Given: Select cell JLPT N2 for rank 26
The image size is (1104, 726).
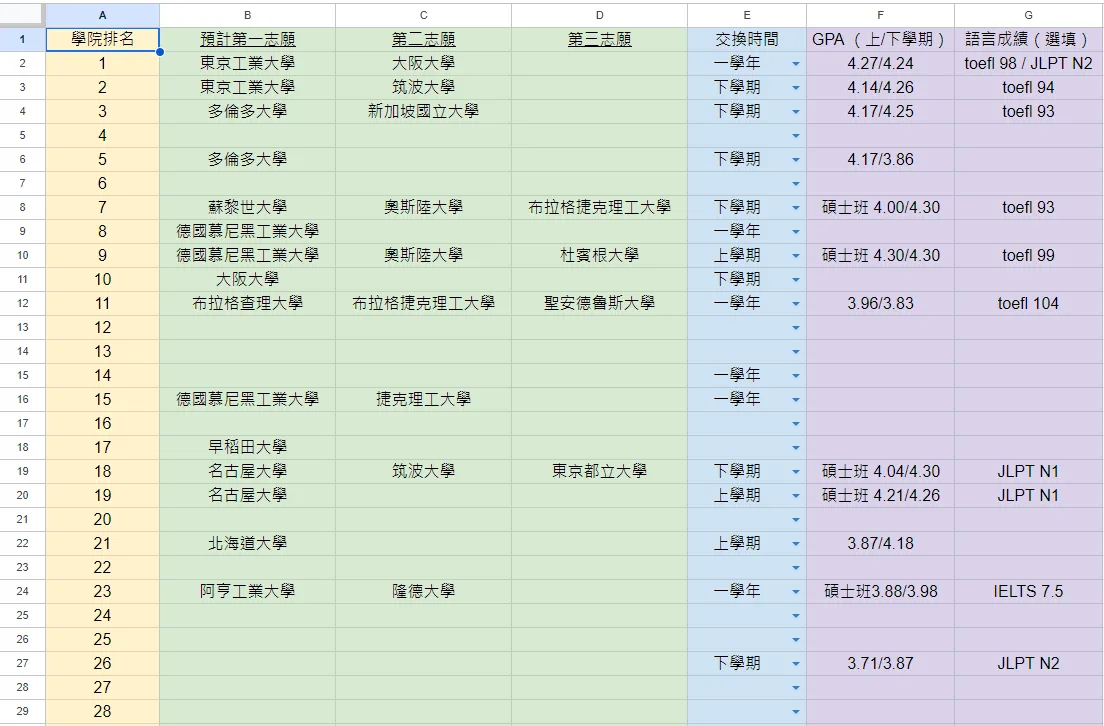Looking at the screenshot, I should tap(1029, 663).
